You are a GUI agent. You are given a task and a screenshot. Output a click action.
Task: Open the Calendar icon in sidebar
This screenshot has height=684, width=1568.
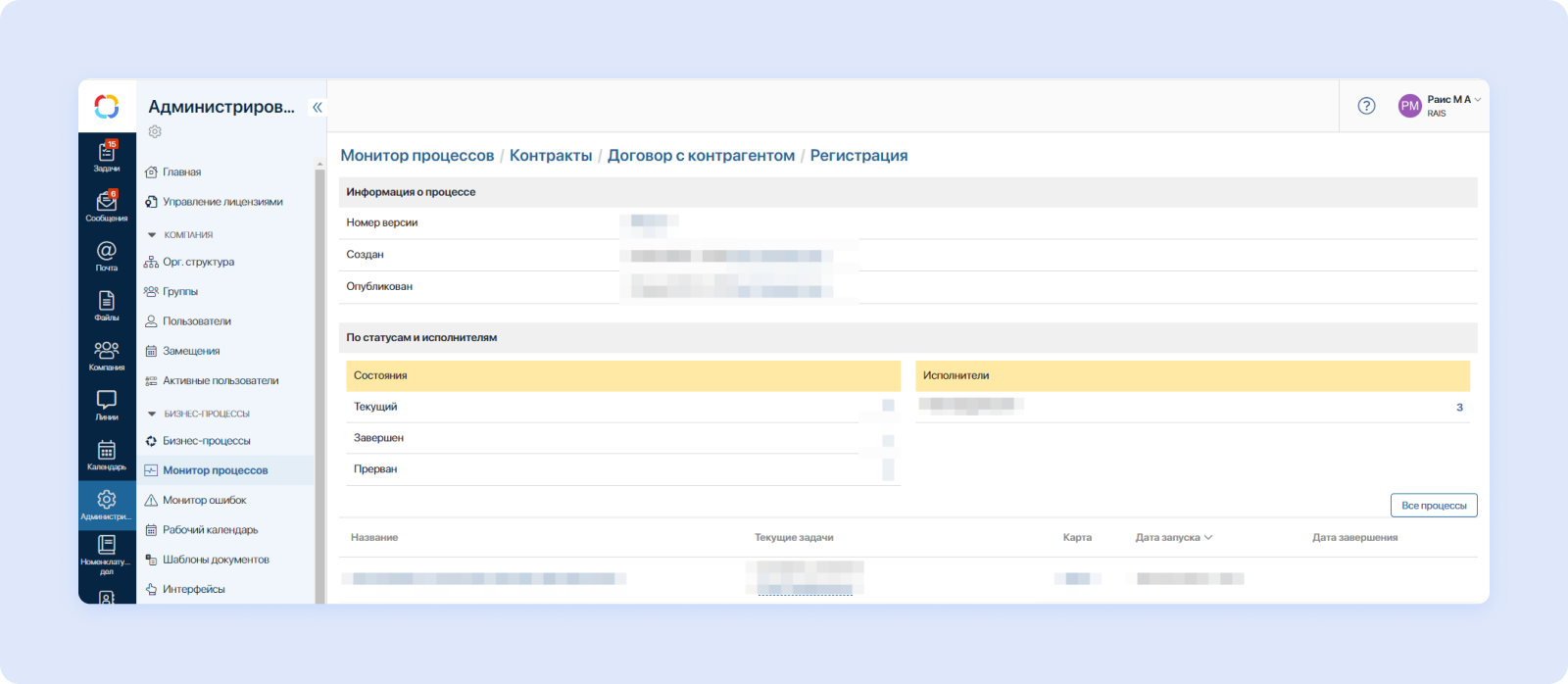tap(107, 453)
